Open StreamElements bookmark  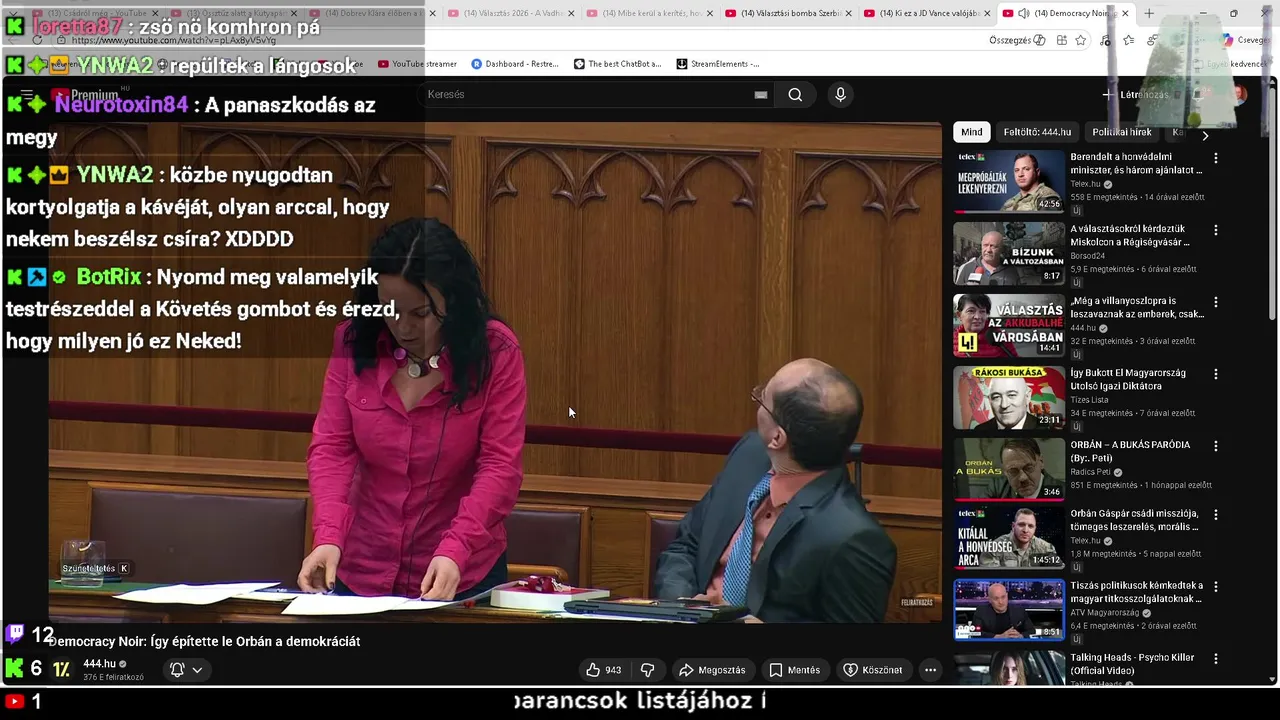(718, 64)
